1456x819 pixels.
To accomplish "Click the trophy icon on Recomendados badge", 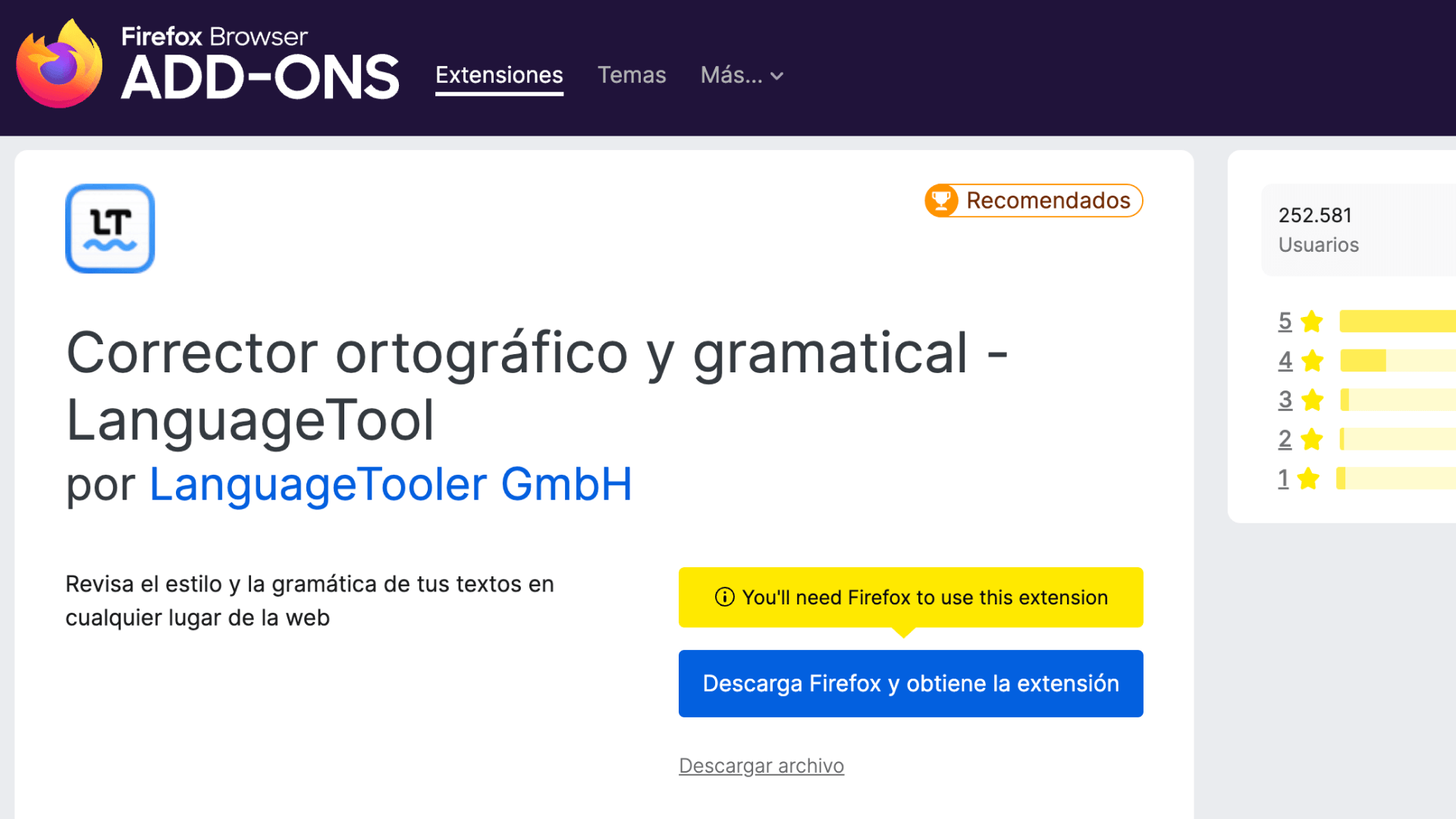I will click(x=941, y=200).
